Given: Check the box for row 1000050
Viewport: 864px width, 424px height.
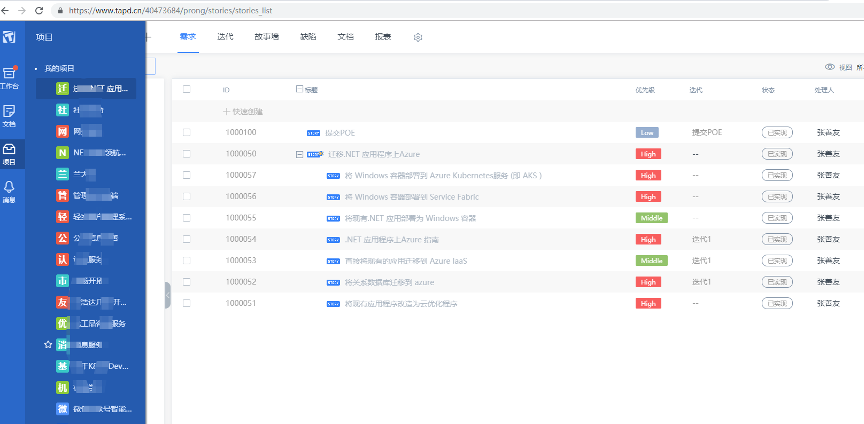Looking at the screenshot, I should click(x=186, y=154).
